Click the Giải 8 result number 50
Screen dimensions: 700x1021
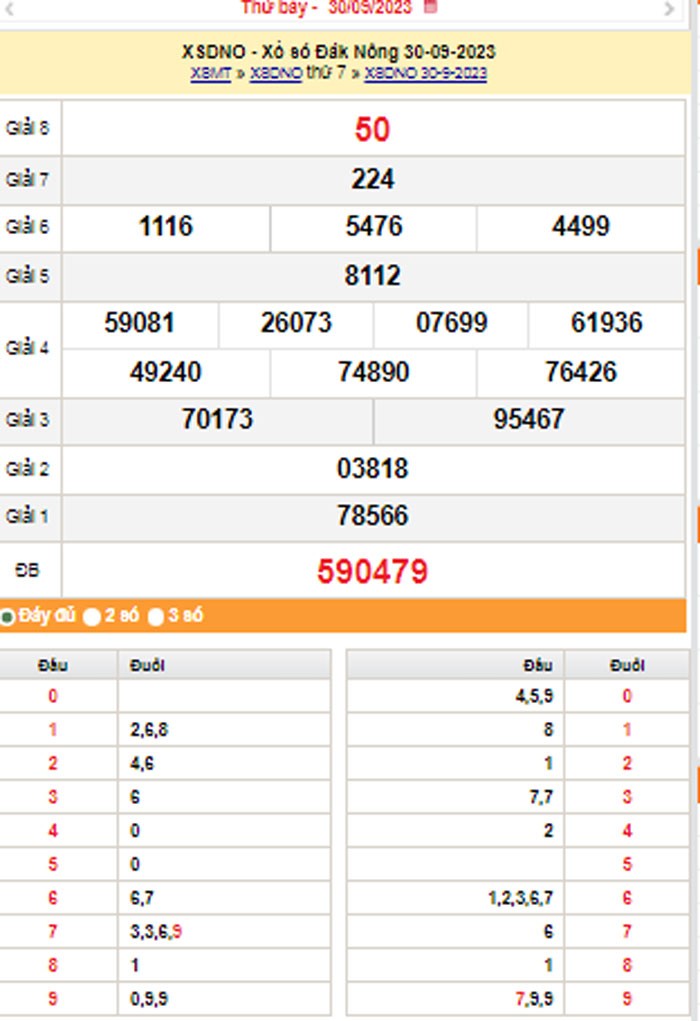click(372, 129)
